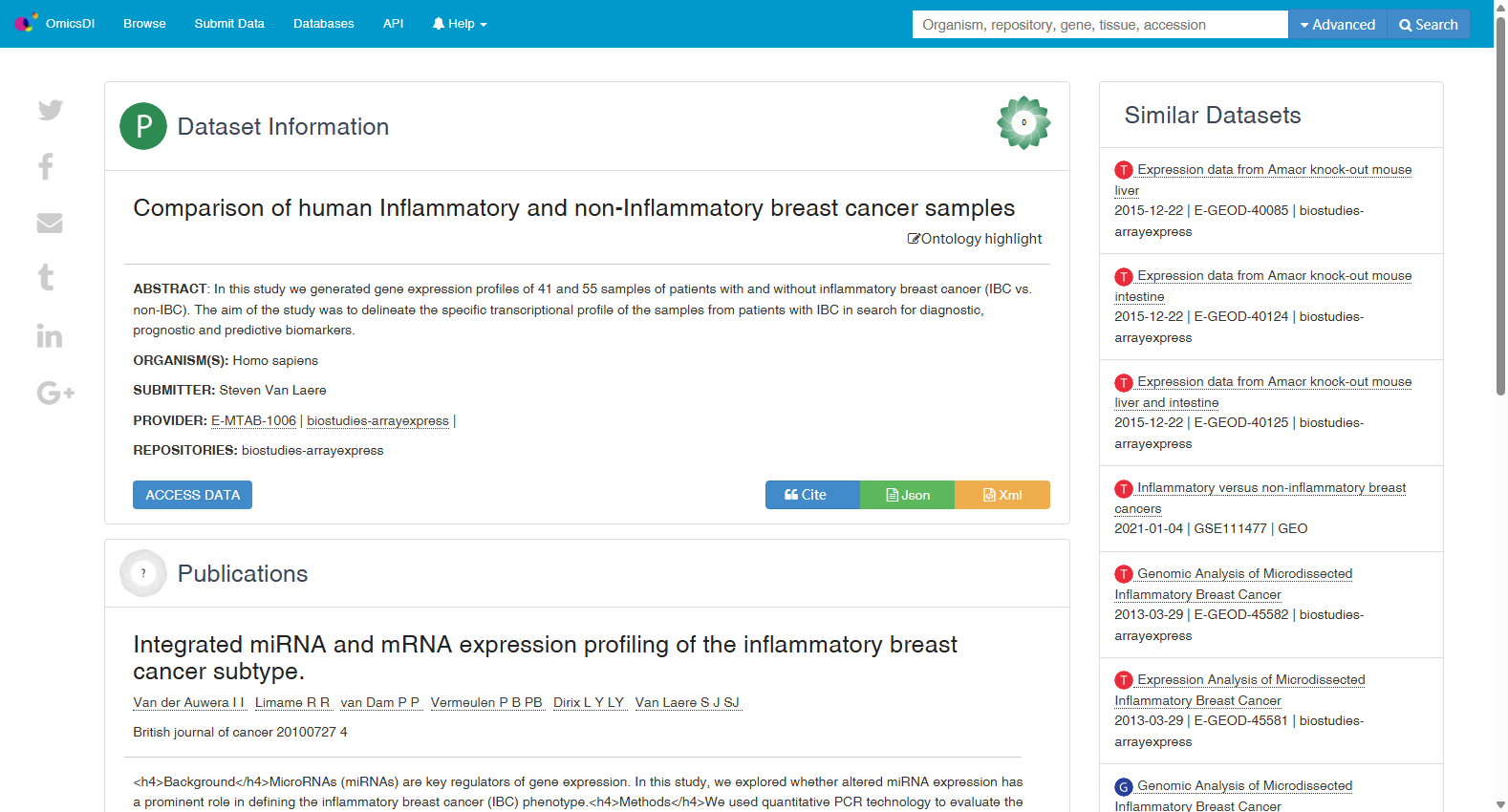Download the dataset as Xml
Screen dimensions: 1508x812
(x=1002, y=495)
